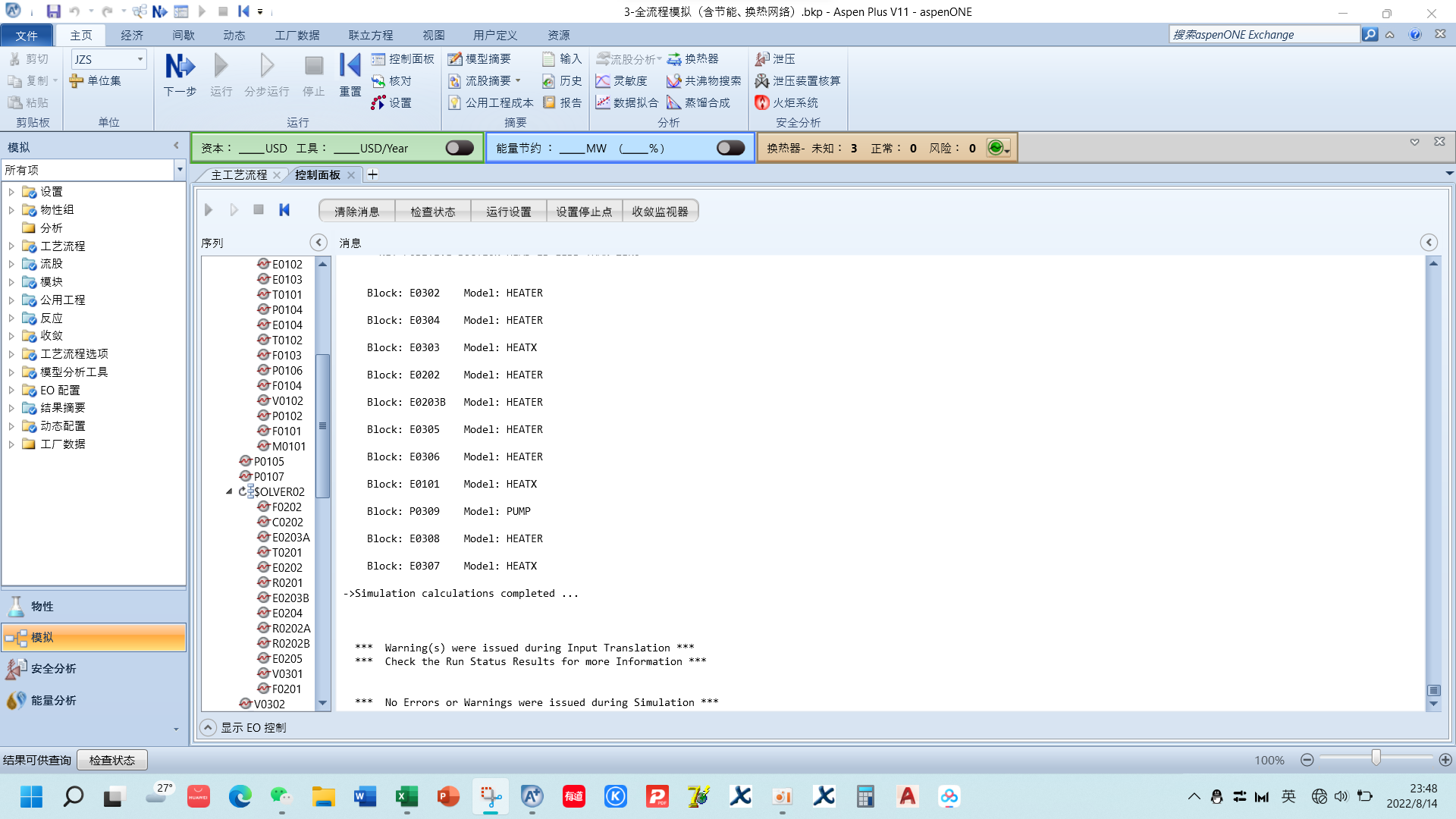This screenshot has width=1456, height=819.
Task: Collapse the $OLVER02 sequence node
Action: (x=229, y=491)
